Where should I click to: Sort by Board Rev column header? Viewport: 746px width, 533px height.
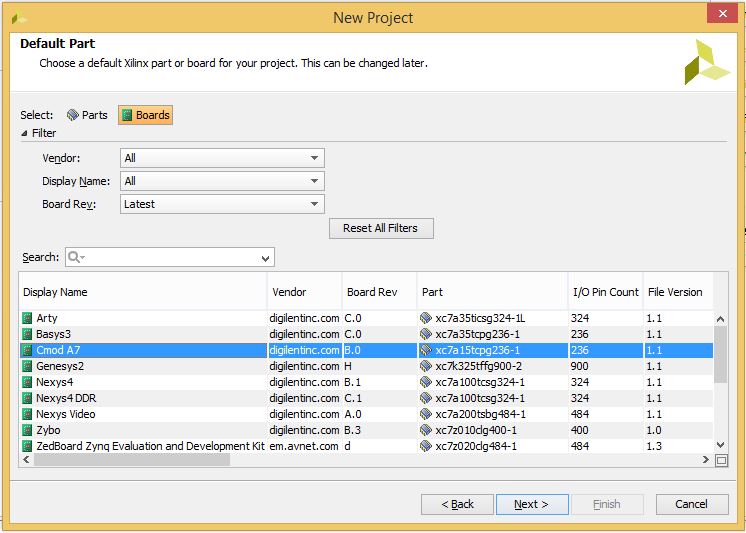(379, 292)
